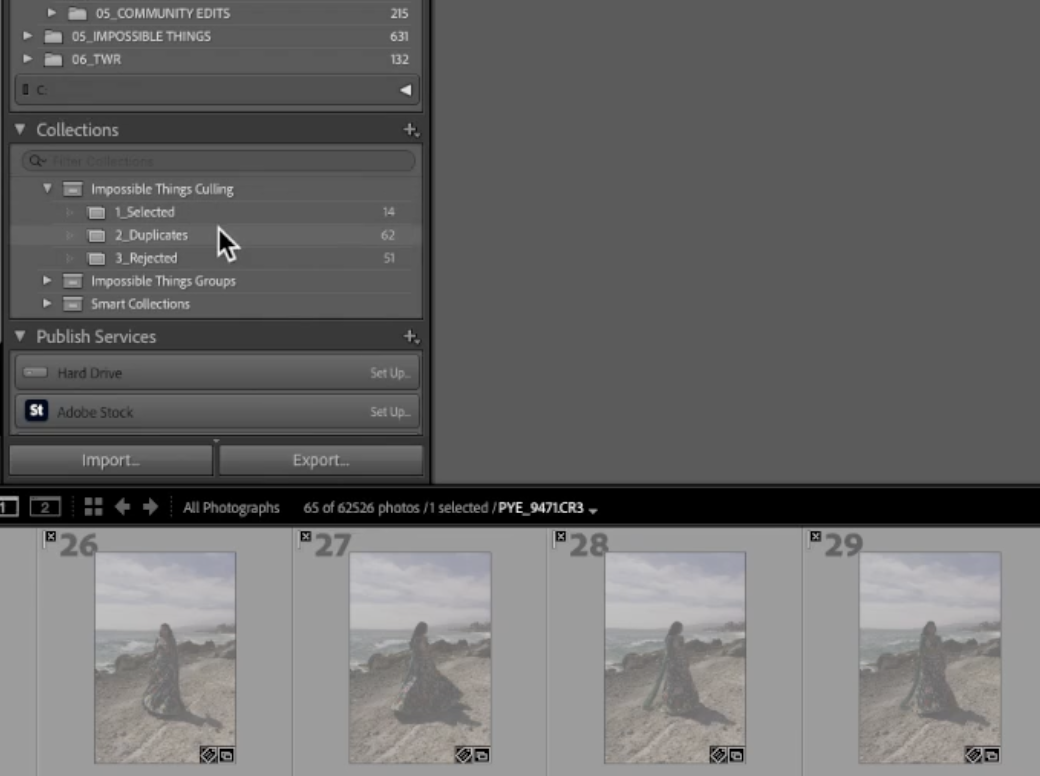Click keyword tag badge on photo 26
1040x776 pixels.
(209, 754)
